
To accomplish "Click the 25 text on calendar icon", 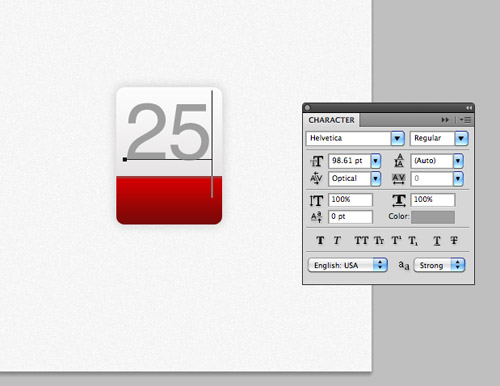I will pos(168,131).
